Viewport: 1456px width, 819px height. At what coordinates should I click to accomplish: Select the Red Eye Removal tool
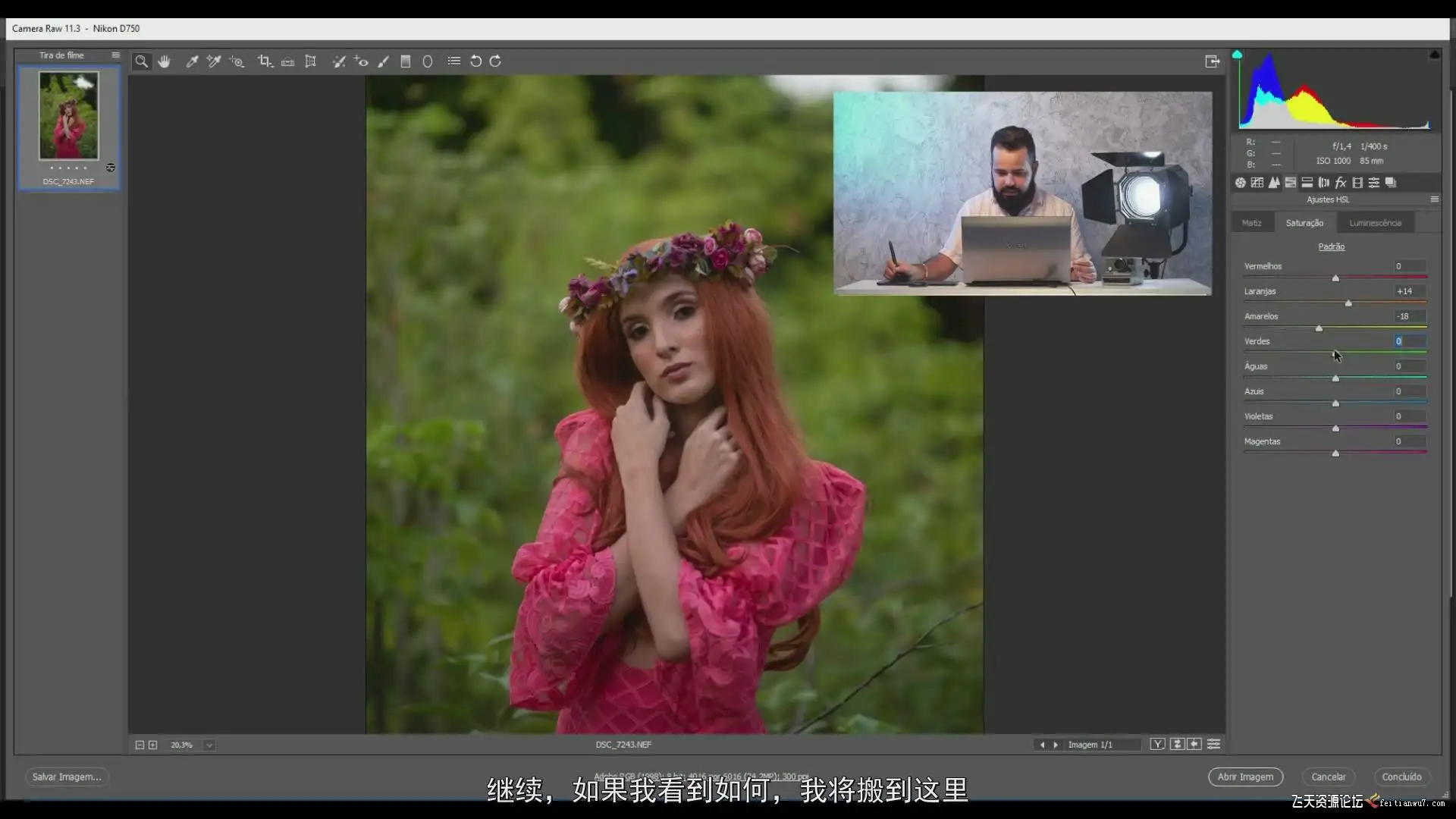361,61
